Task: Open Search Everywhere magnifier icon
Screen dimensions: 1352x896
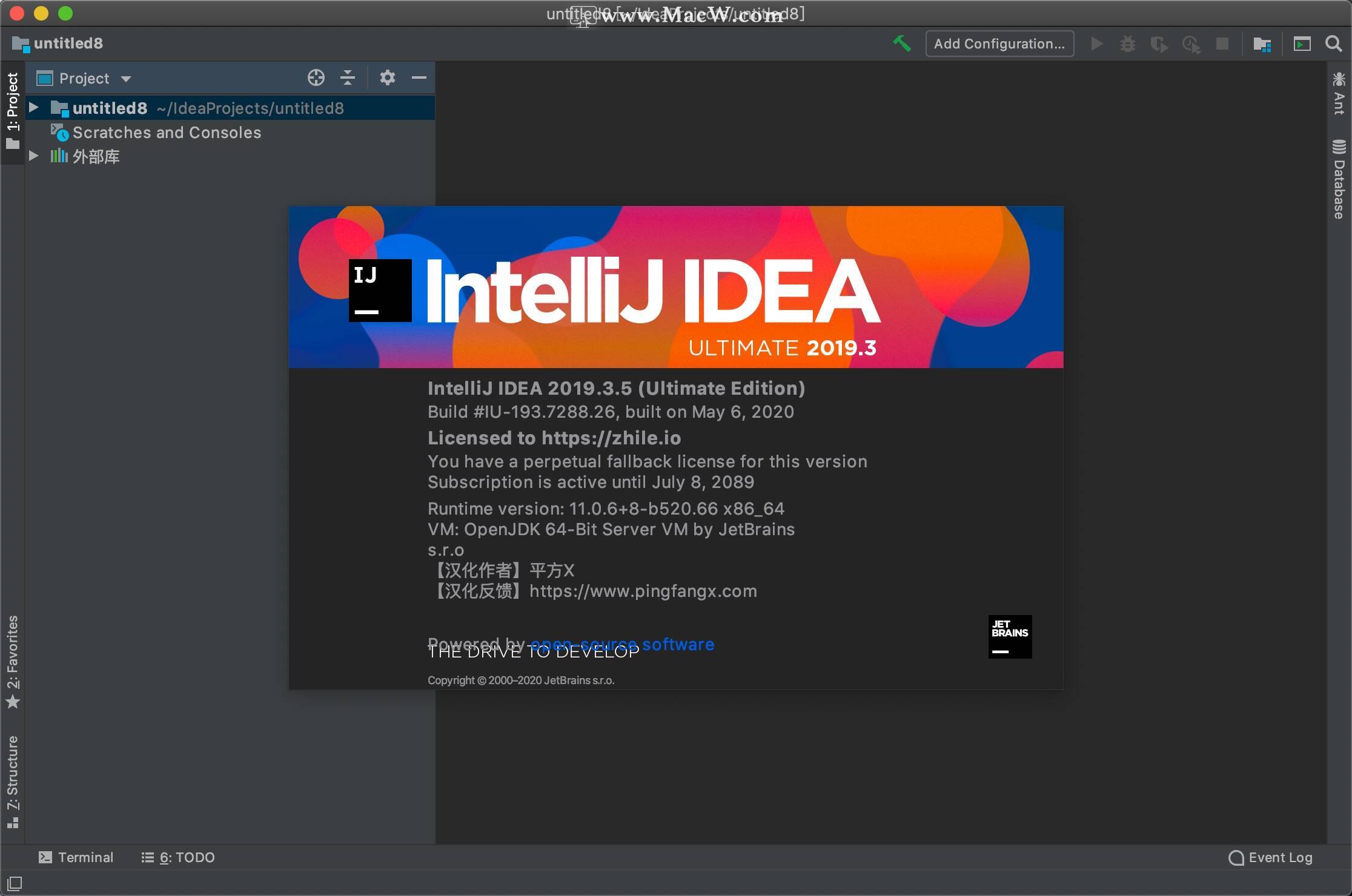Action: click(1333, 44)
